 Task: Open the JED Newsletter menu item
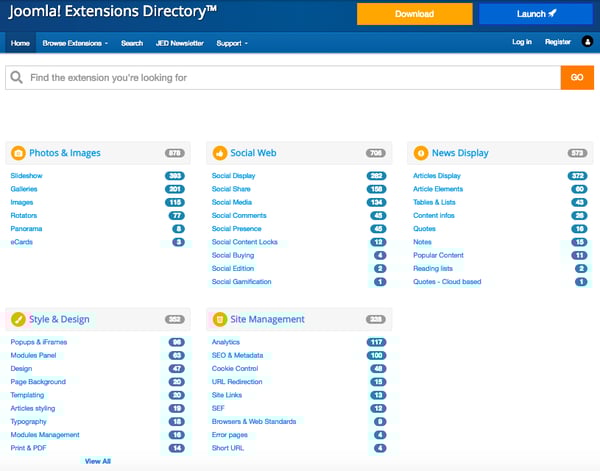click(179, 43)
